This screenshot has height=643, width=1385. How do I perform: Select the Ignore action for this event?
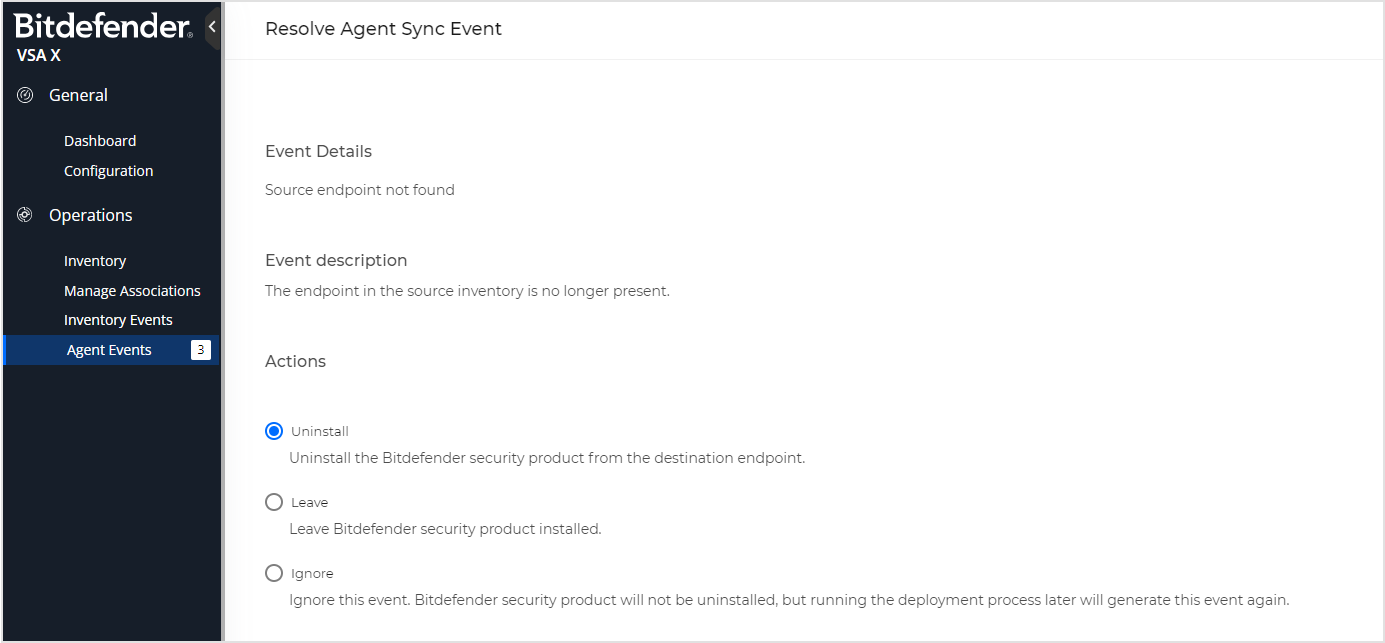[x=273, y=572]
